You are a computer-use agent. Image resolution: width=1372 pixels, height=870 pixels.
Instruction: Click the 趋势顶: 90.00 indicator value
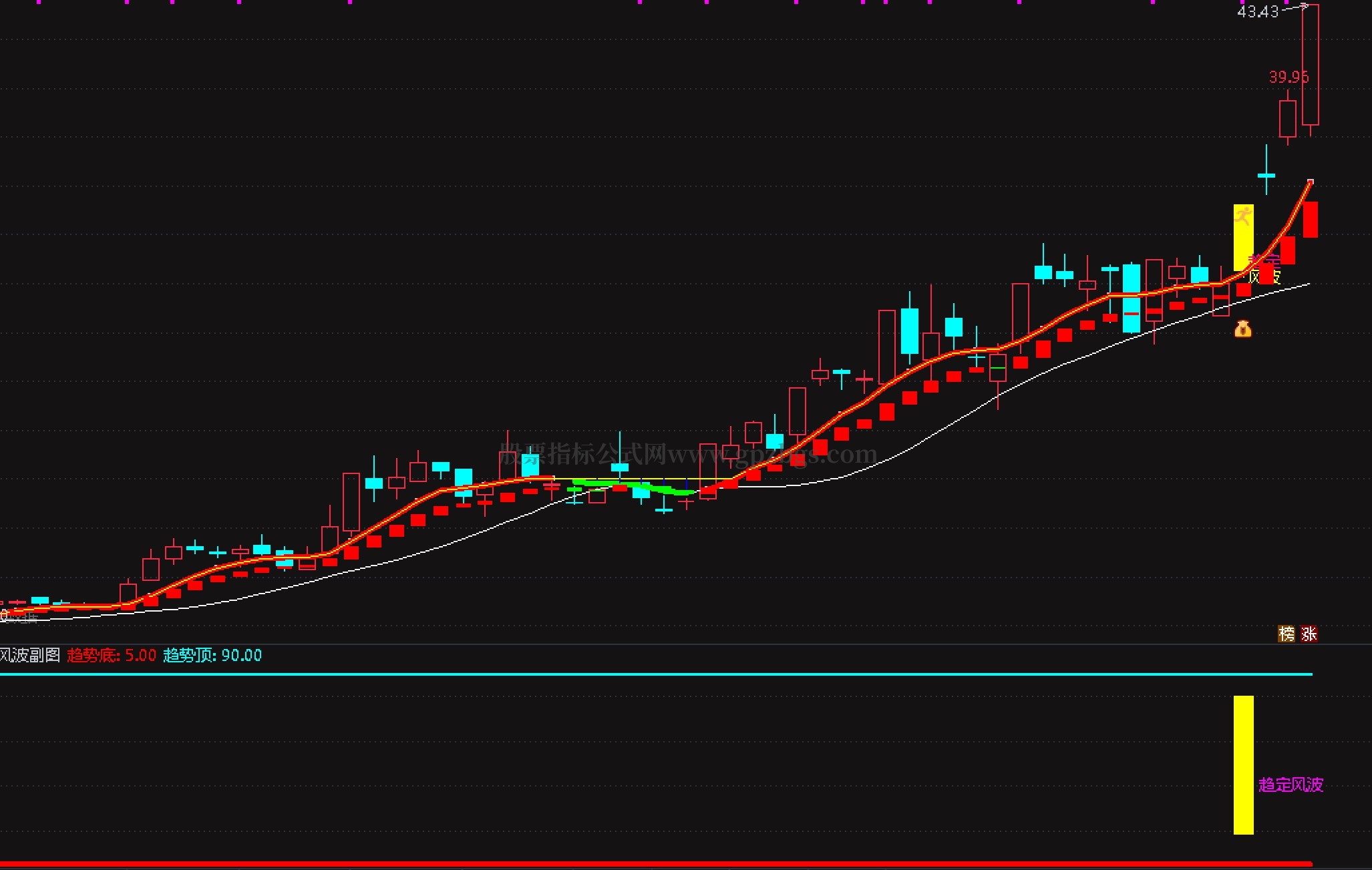tap(212, 655)
